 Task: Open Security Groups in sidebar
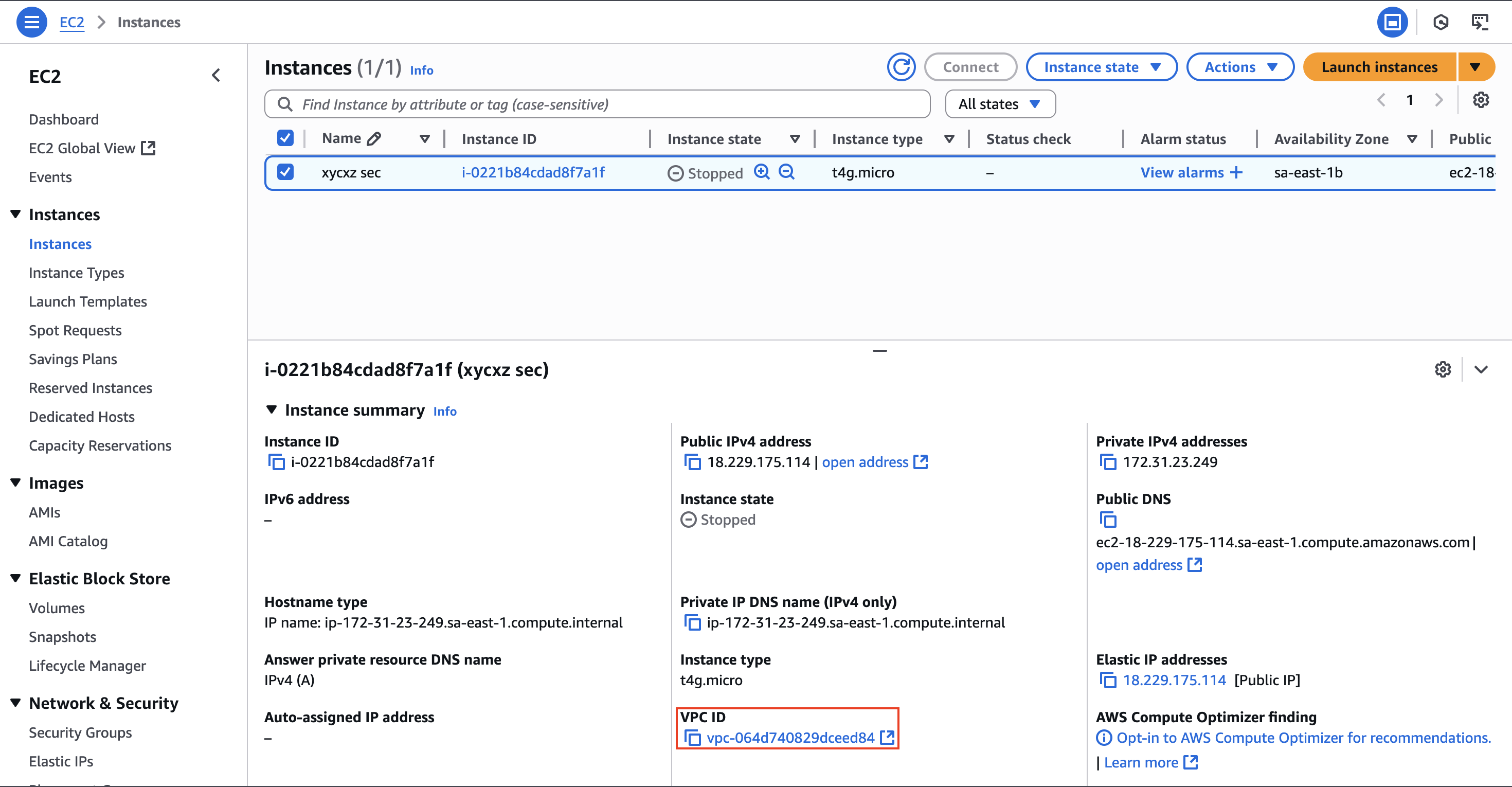[x=80, y=732]
